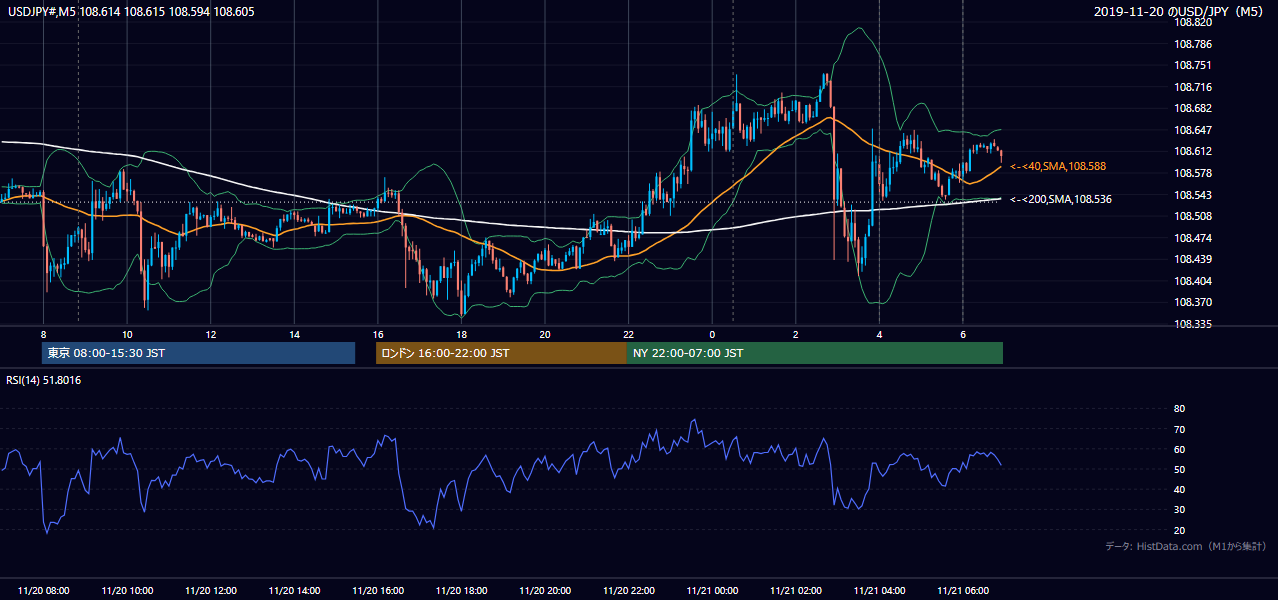Click the 11/21 02:00 time label
This screenshot has width=1278, height=600.
(x=796, y=591)
